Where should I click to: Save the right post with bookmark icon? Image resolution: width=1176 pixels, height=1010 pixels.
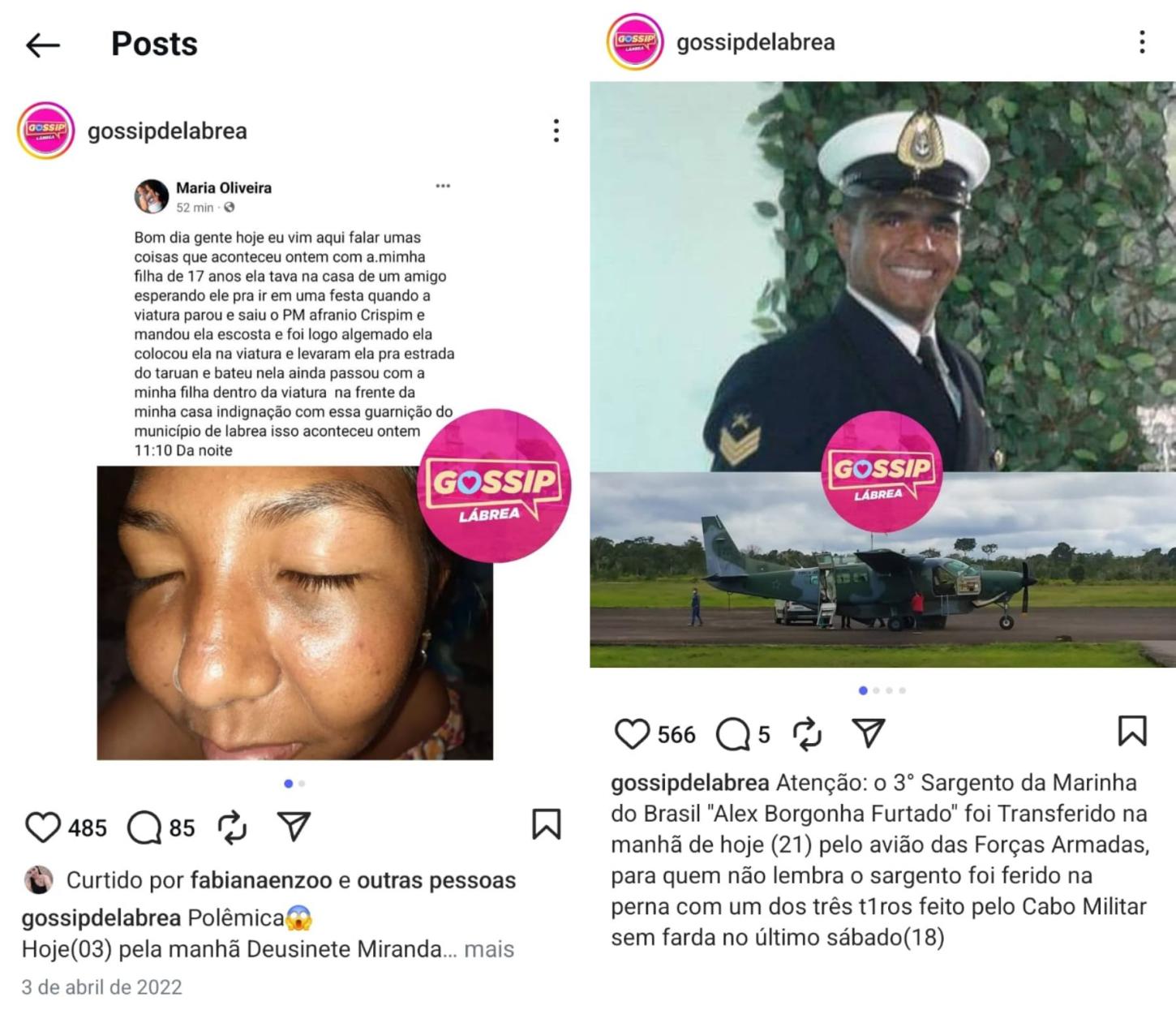pyautogui.click(x=1132, y=730)
